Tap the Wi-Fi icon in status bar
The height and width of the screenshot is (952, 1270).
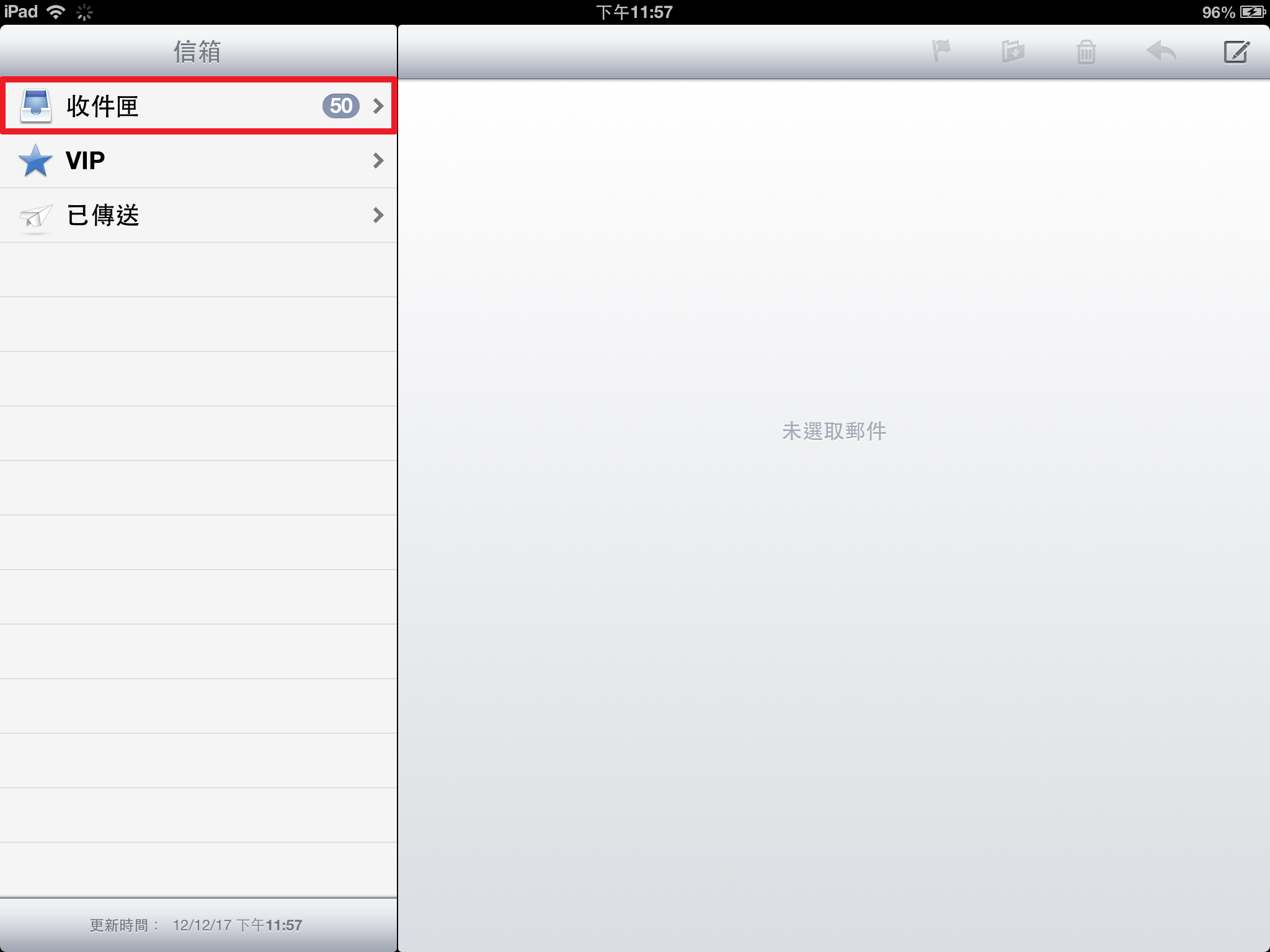56,12
